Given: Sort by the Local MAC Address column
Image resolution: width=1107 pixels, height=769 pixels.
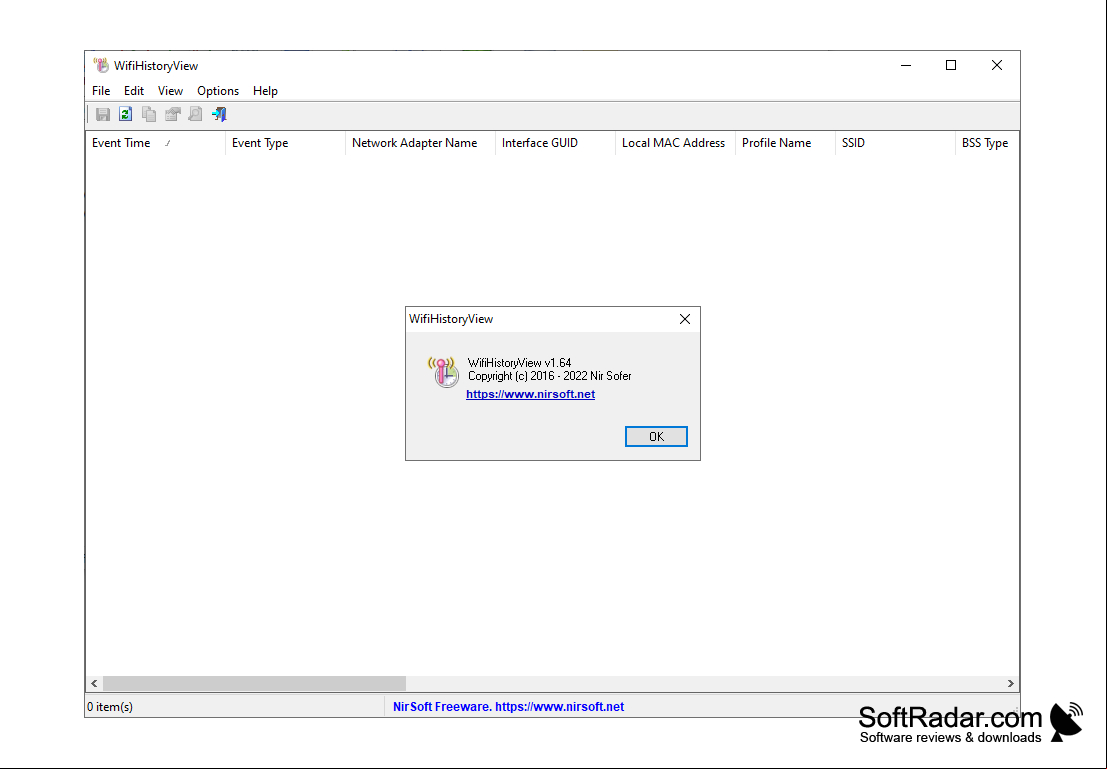Looking at the screenshot, I should (676, 143).
